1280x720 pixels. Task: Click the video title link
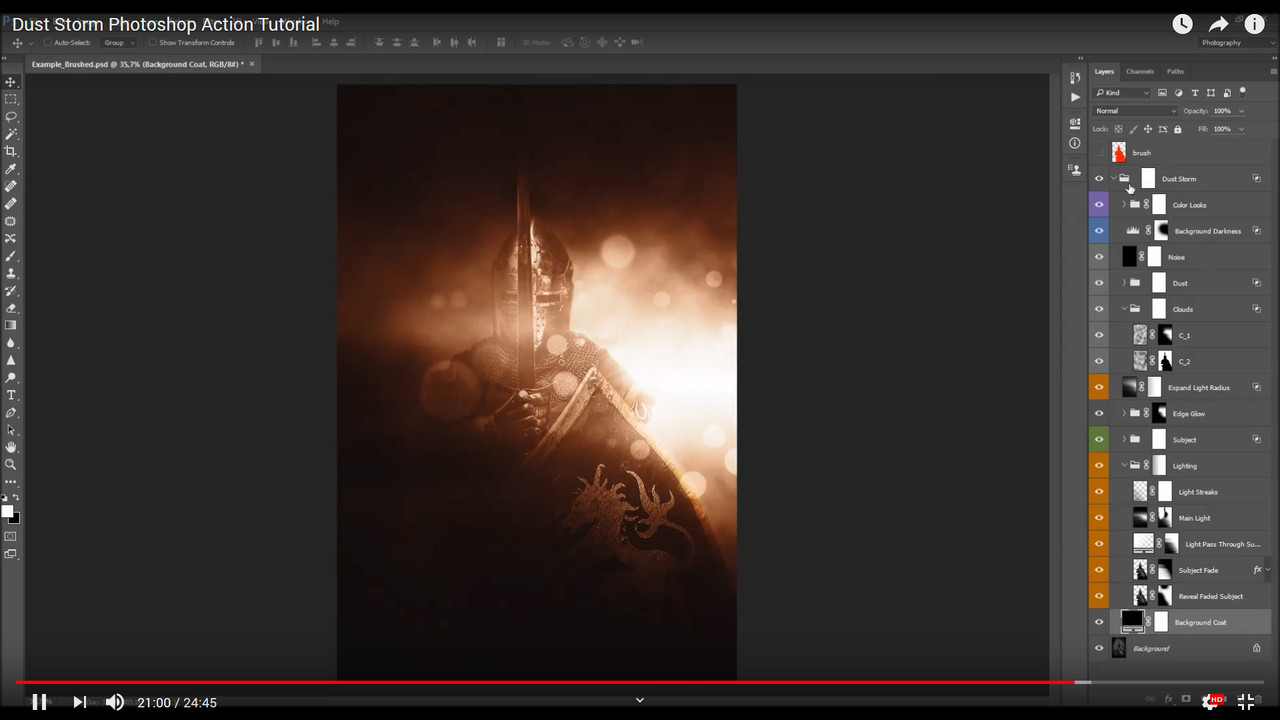[166, 24]
